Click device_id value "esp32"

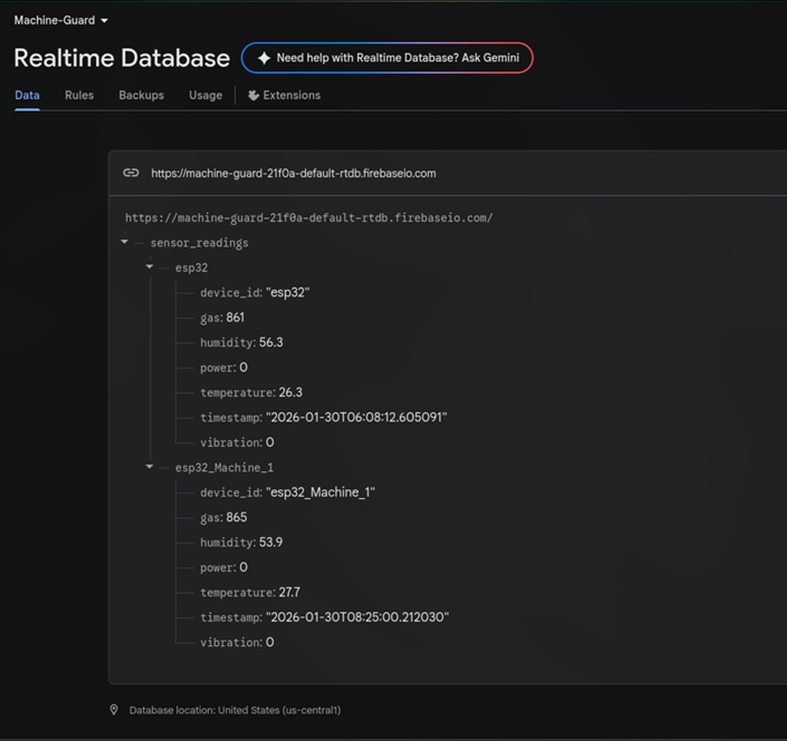(288, 293)
